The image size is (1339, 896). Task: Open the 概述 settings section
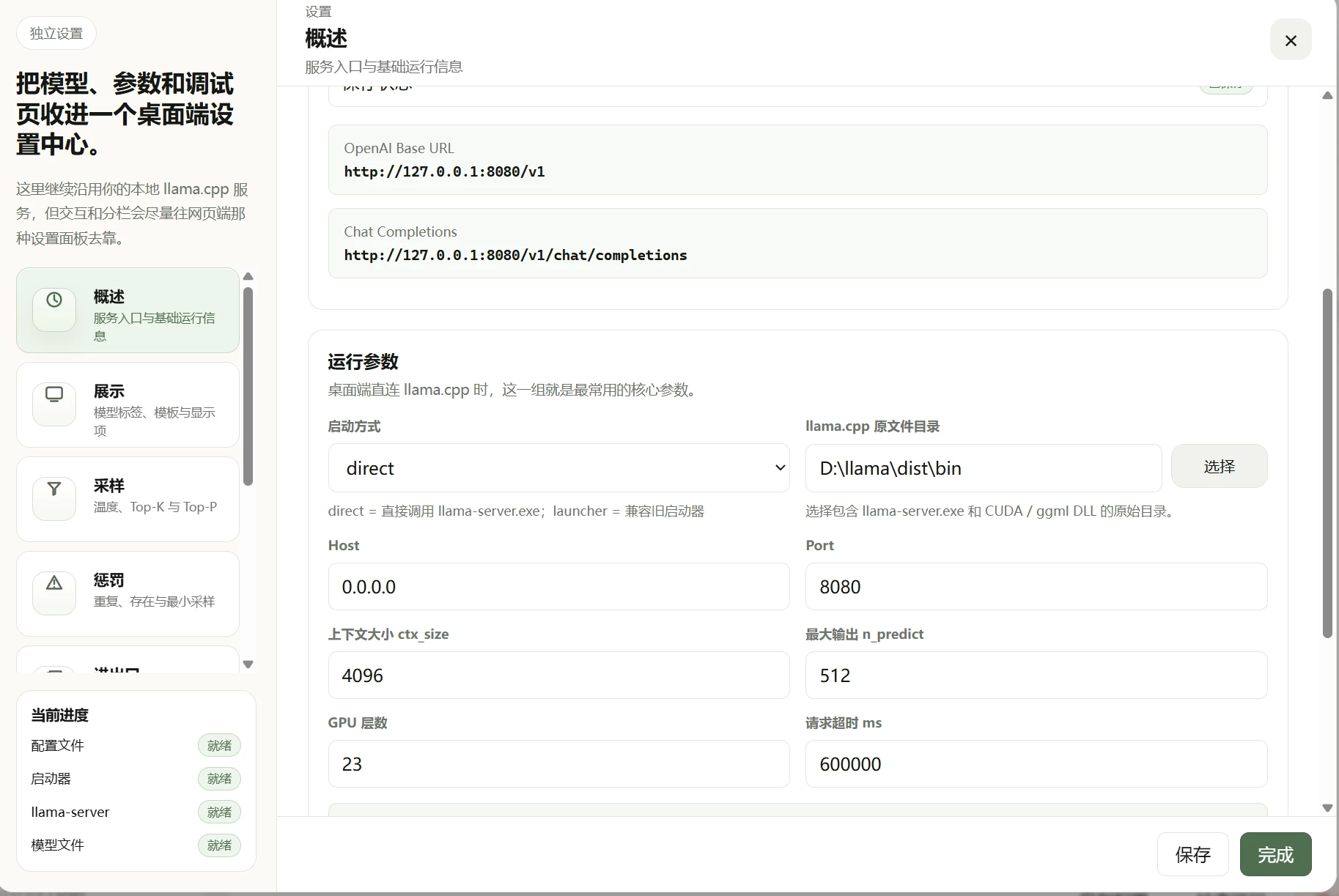(x=128, y=311)
